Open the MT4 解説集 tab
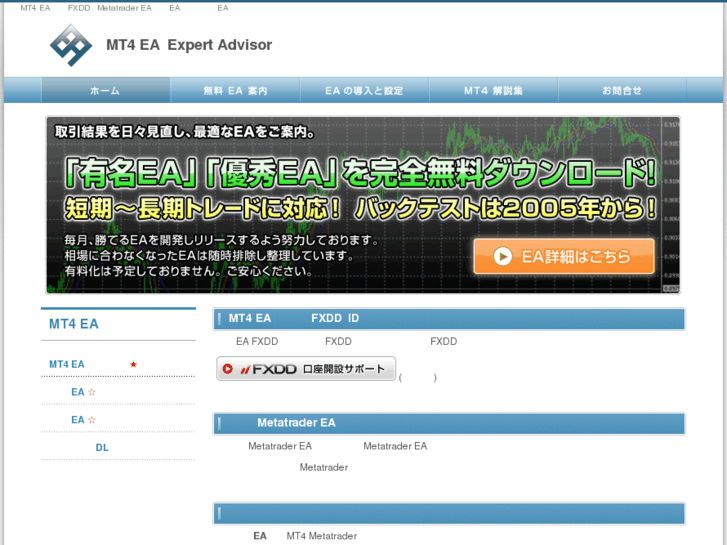727x545 pixels. click(x=493, y=90)
